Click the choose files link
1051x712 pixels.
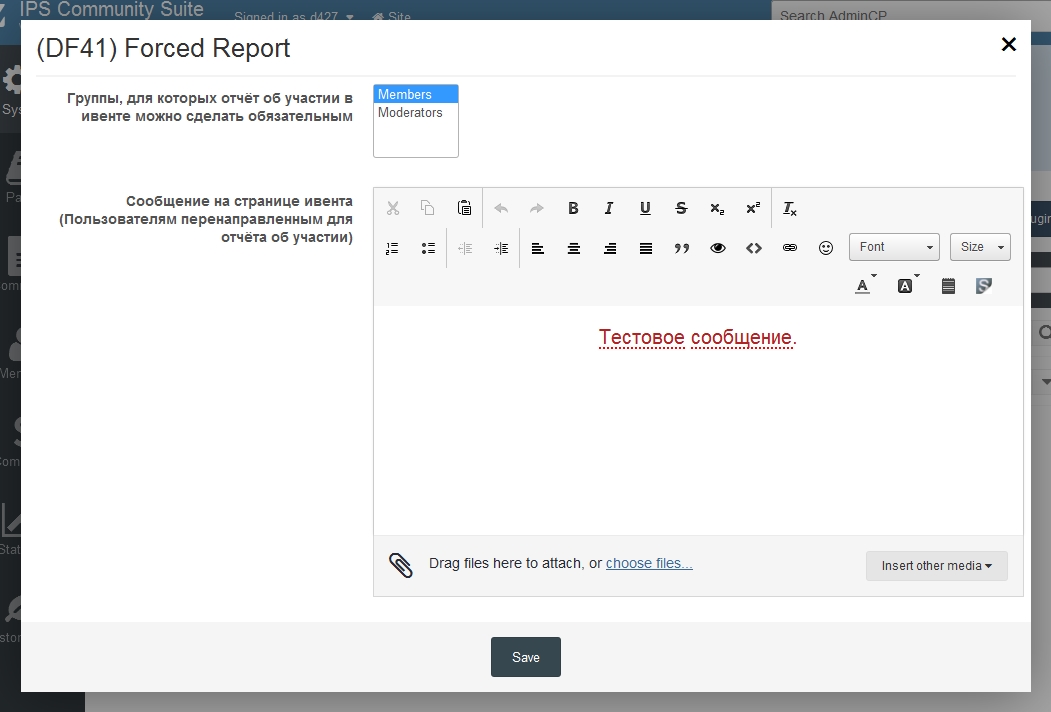pyautogui.click(x=649, y=563)
